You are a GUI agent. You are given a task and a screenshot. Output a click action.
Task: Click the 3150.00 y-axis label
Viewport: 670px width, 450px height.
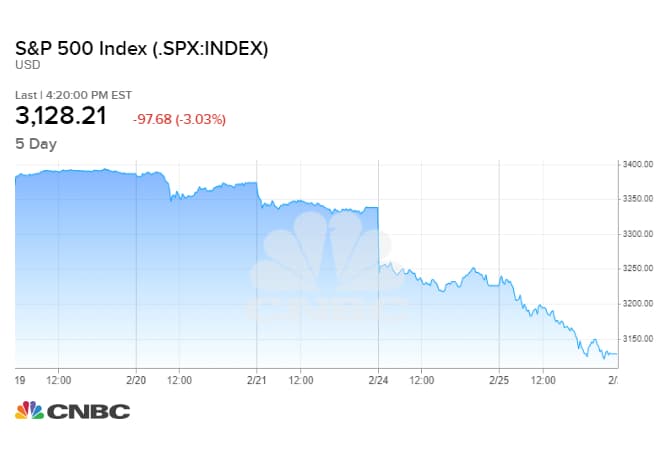coord(637,339)
